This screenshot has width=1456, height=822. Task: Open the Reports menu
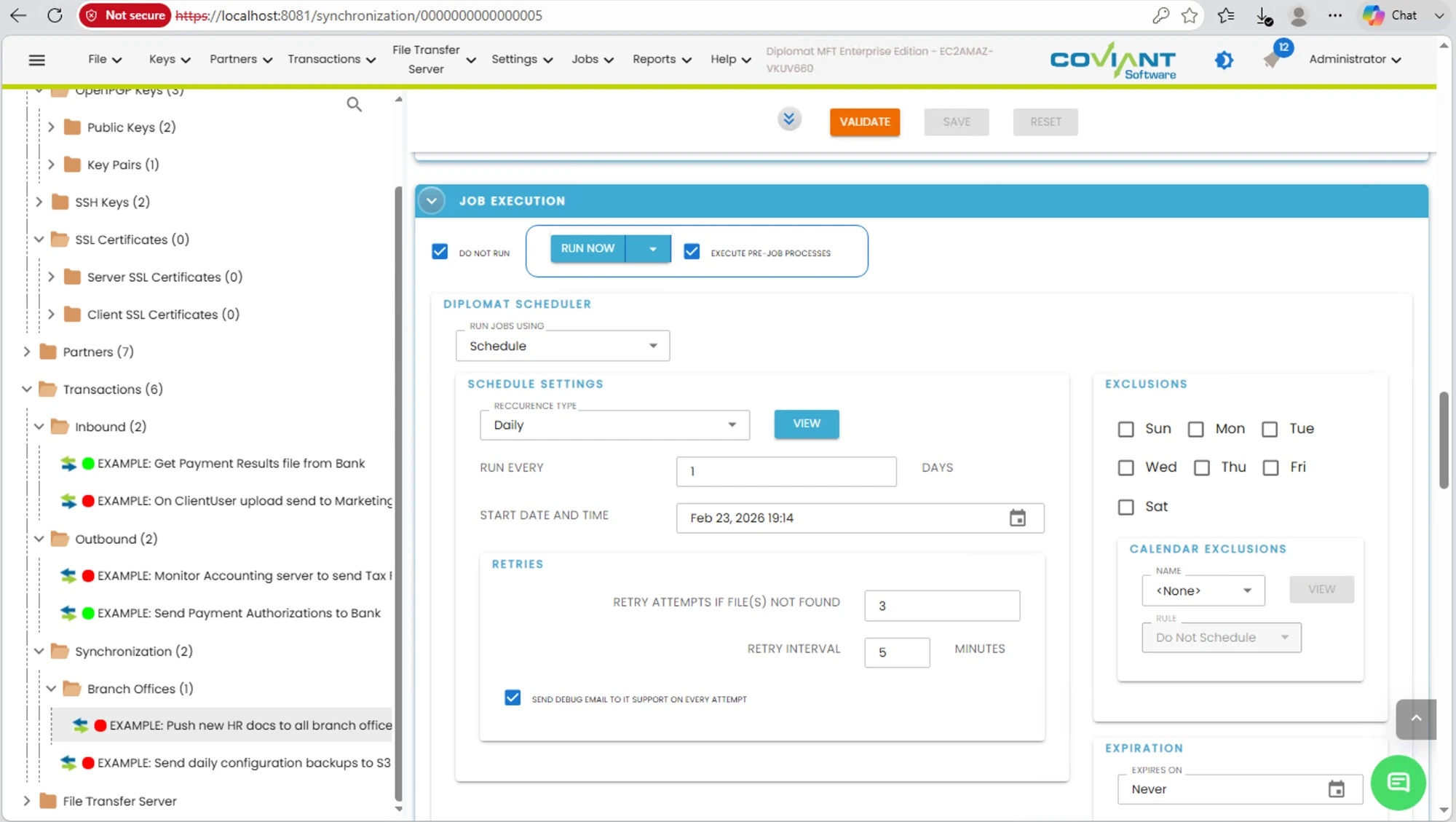pos(661,60)
